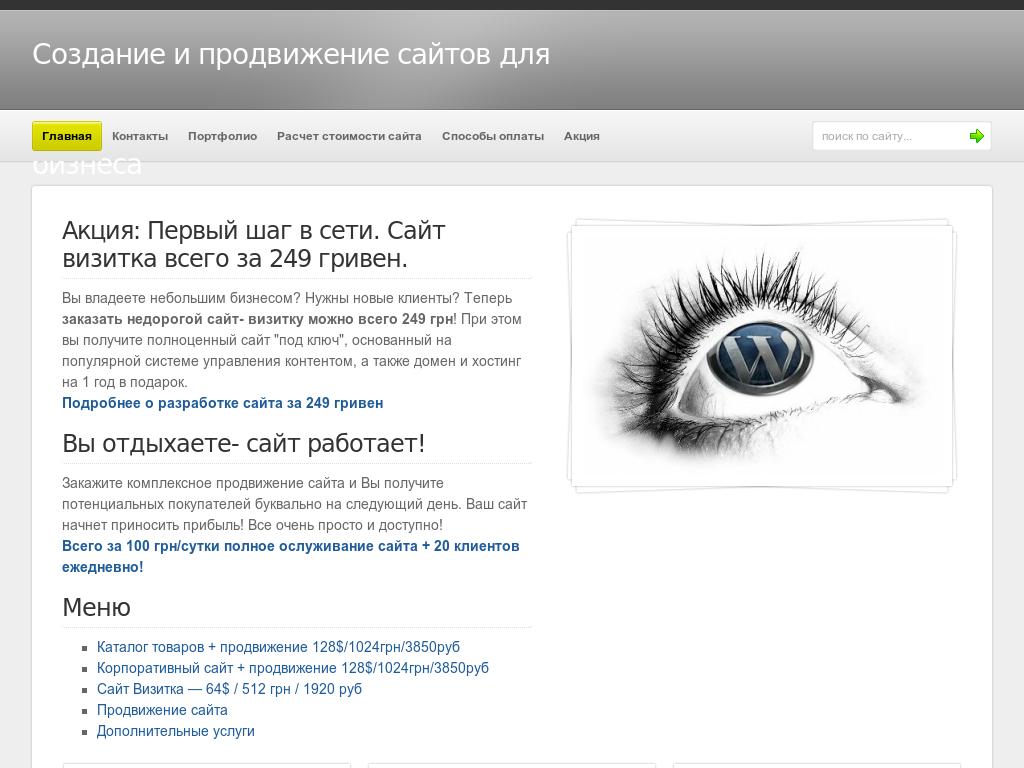The width and height of the screenshot is (1024, 768).
Task: Click Сайт Визитка — 64$ link
Action: [x=229, y=689]
